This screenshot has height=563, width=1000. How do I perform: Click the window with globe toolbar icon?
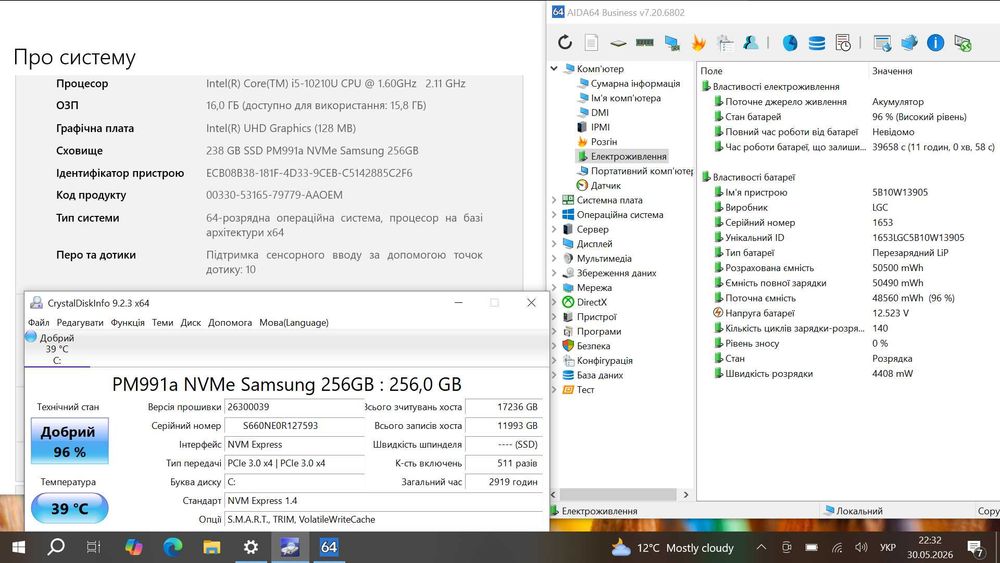click(883, 43)
